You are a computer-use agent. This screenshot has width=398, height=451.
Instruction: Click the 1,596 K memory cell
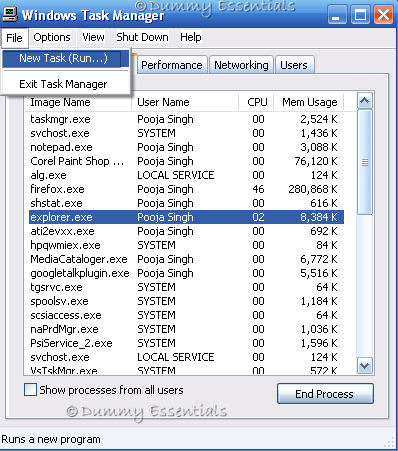pyautogui.click(x=319, y=343)
